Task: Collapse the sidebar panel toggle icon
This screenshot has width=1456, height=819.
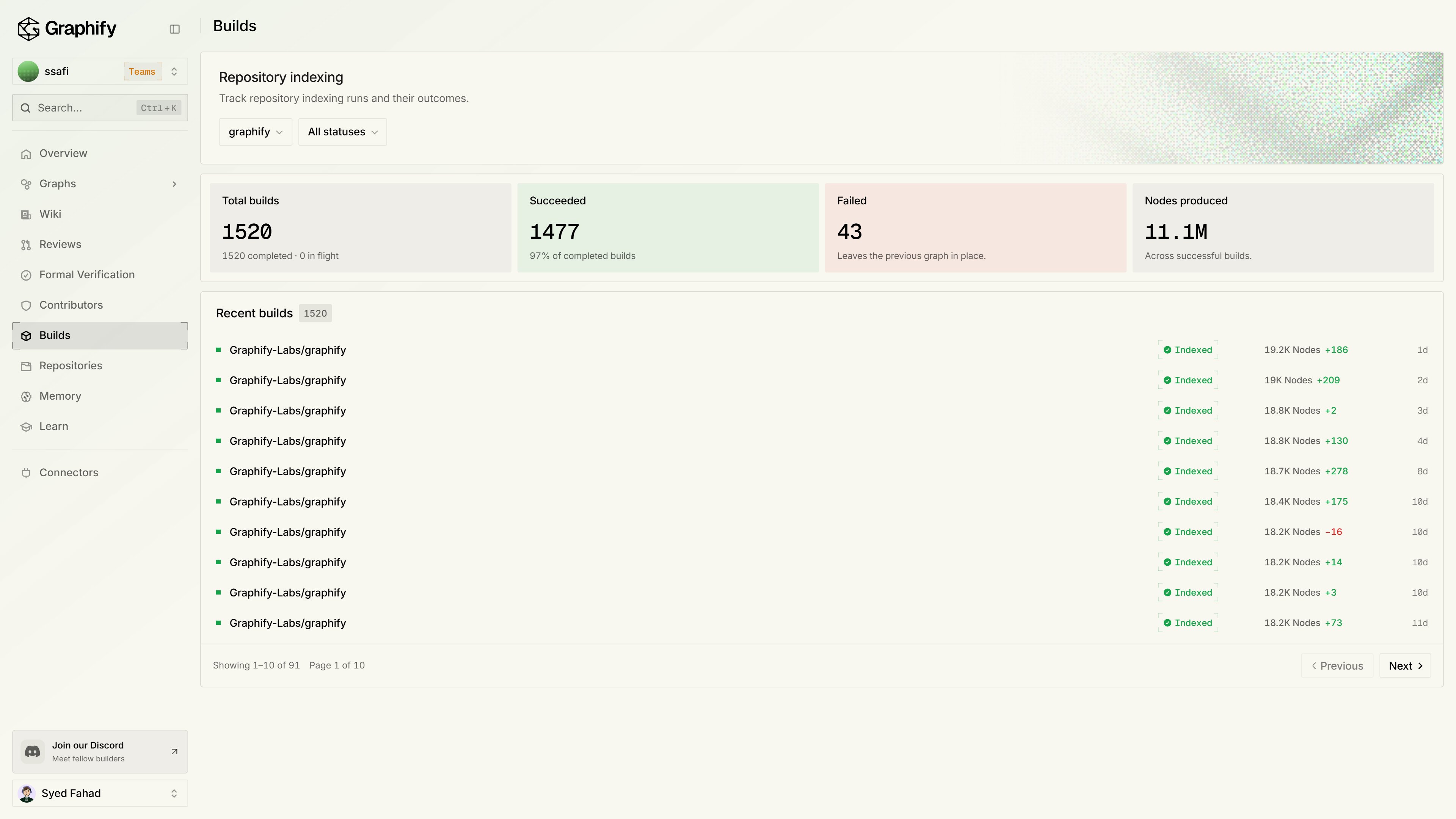Action: pyautogui.click(x=175, y=29)
